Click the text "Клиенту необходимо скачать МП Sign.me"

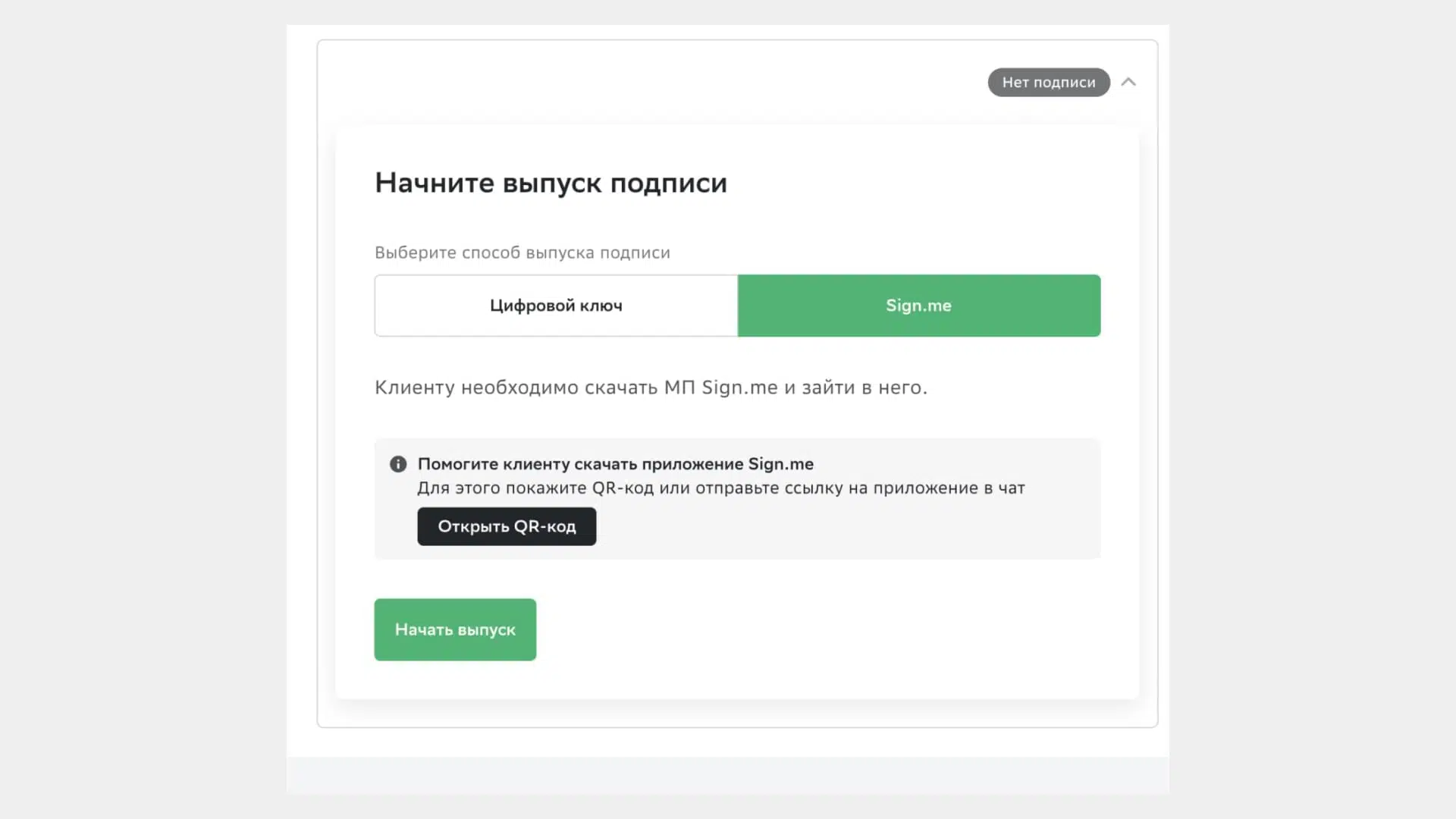(576, 388)
